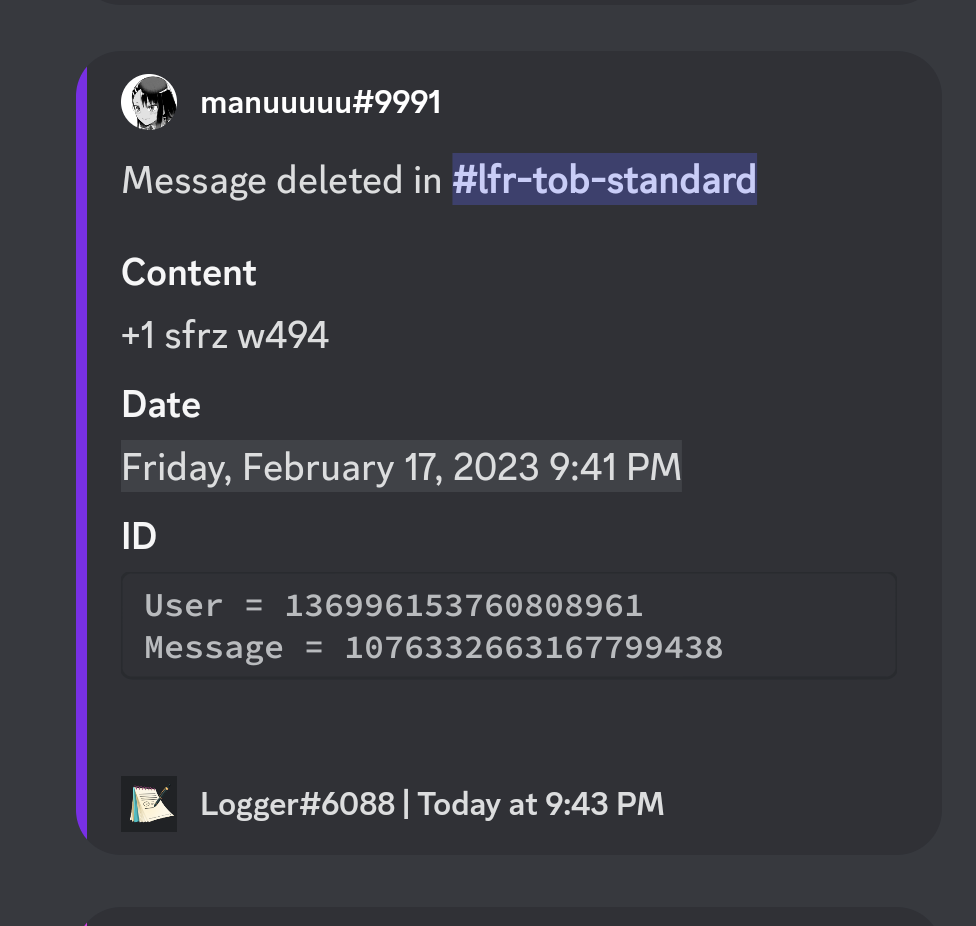Click the Date field heading

coord(161,405)
